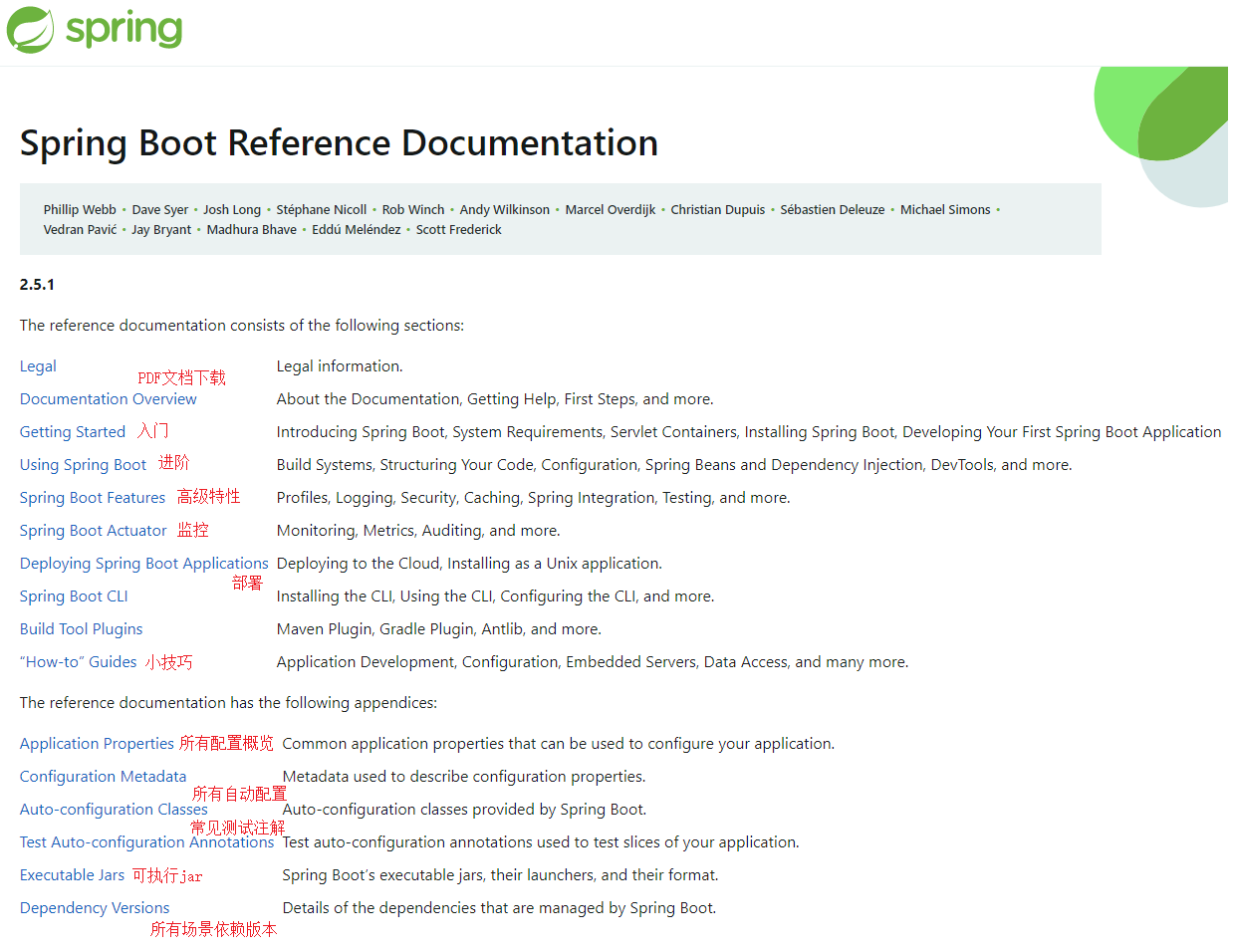Click the Spring Boot Reference Documentation heading
This screenshot has width=1236, height=952.
[x=339, y=143]
